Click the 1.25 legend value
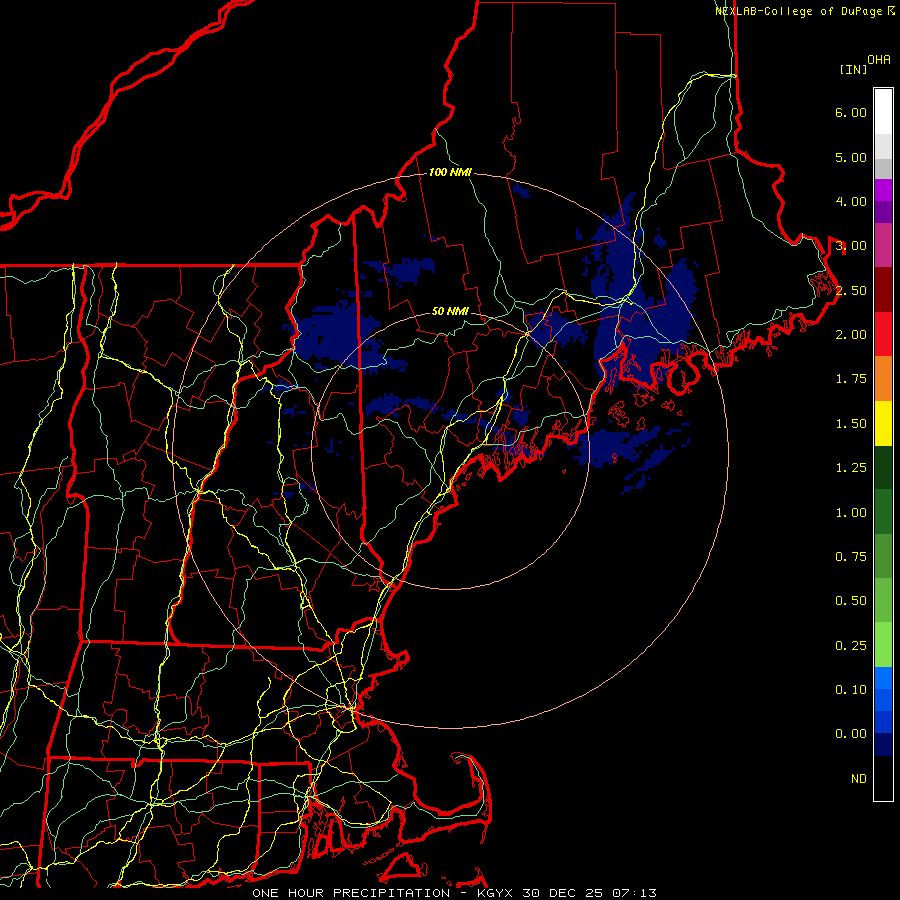This screenshot has height=900, width=900. pos(851,468)
